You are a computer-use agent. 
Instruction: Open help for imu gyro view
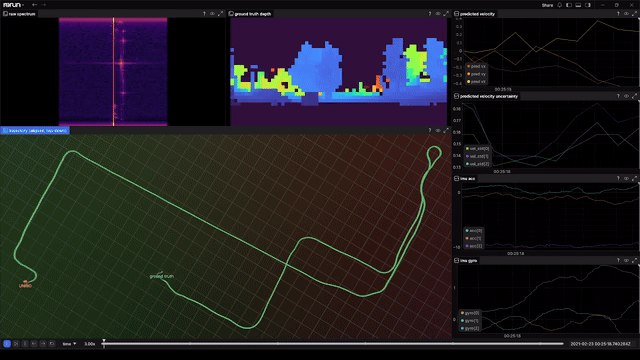[x=618, y=260]
